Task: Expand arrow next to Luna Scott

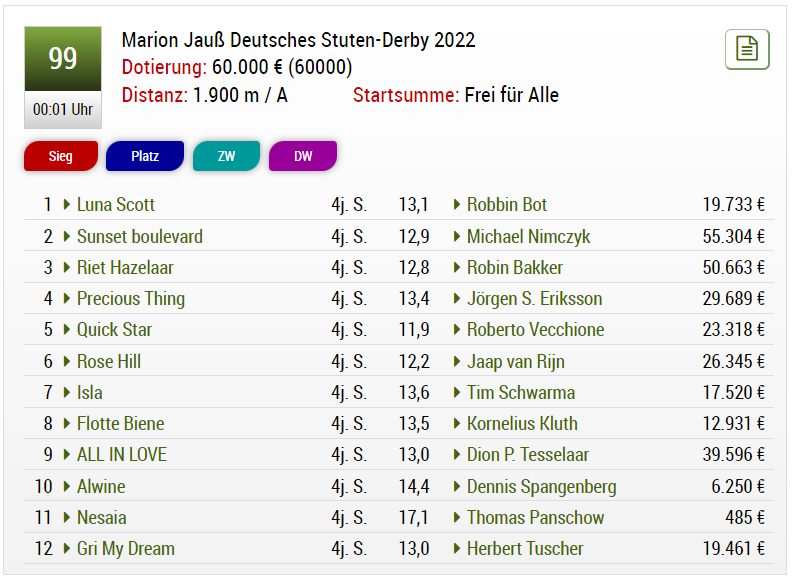Action: tap(67, 205)
